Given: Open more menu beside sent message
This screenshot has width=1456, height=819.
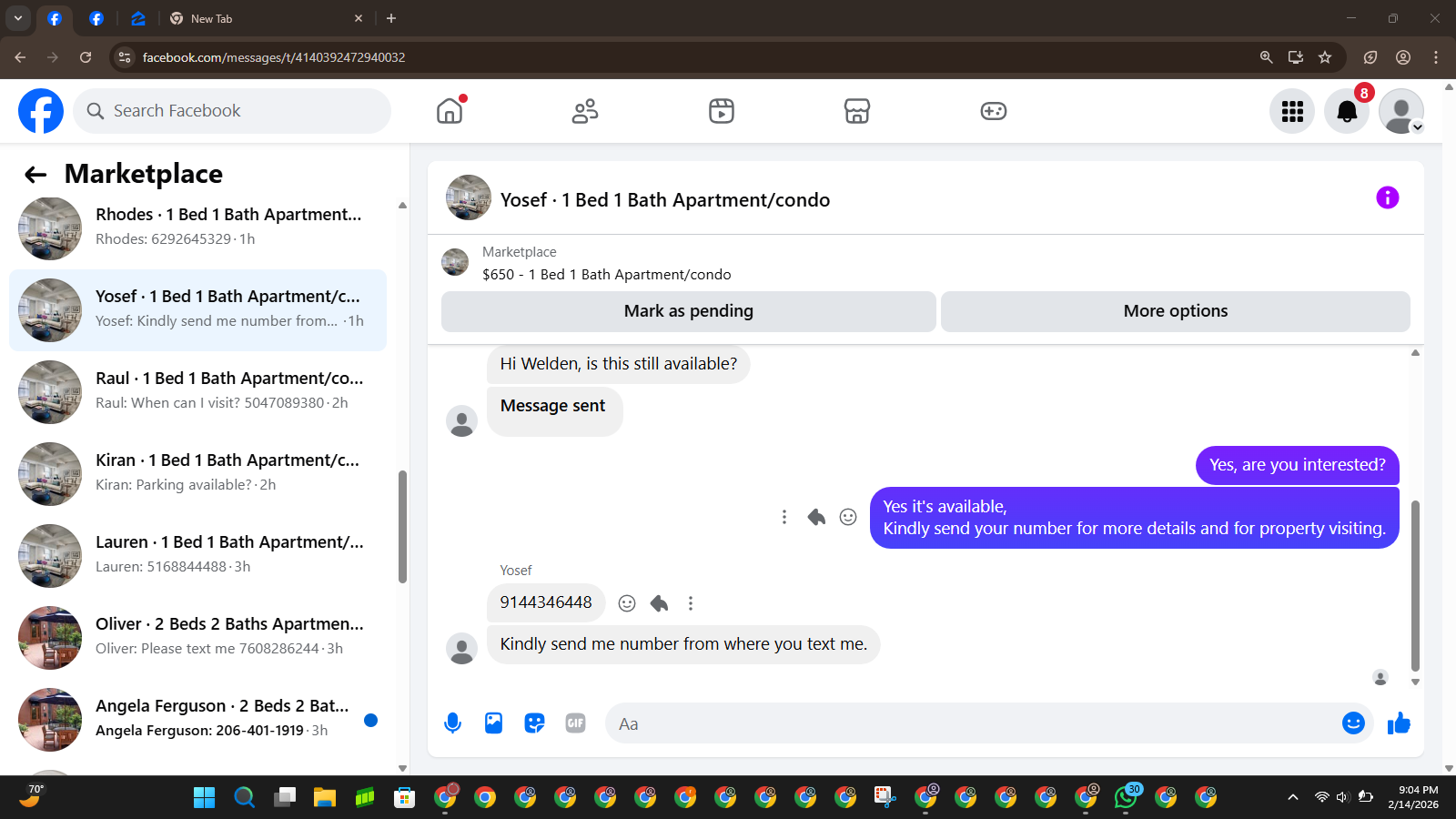Looking at the screenshot, I should (784, 517).
